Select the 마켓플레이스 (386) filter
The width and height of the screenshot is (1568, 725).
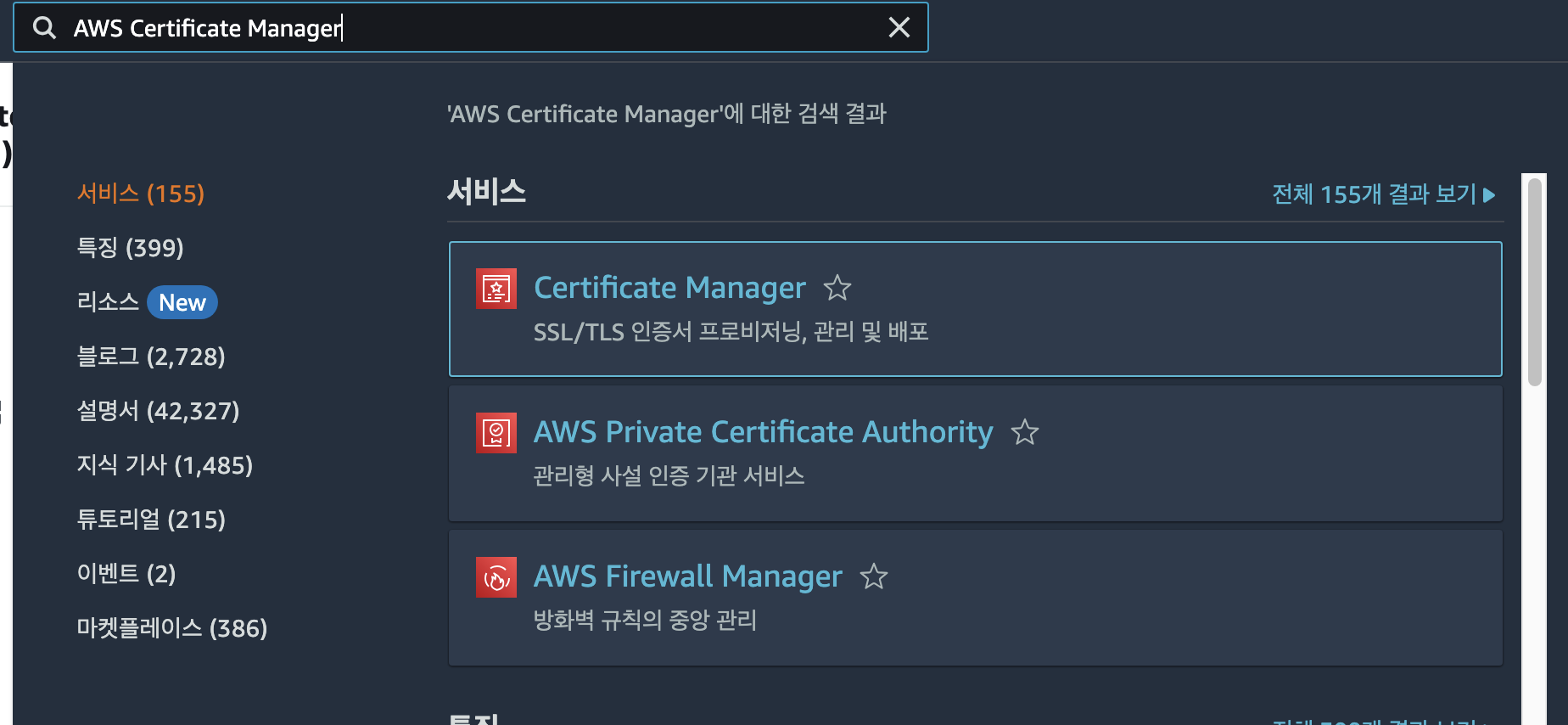click(x=172, y=628)
